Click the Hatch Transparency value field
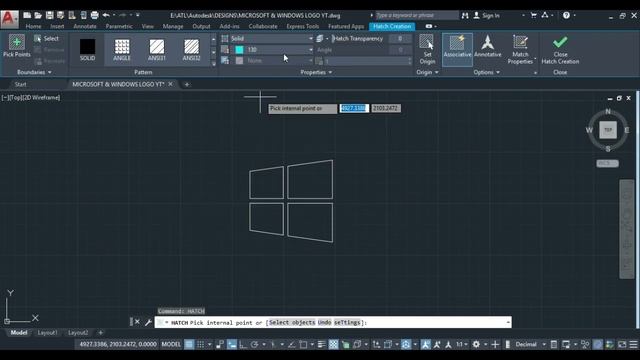The width and height of the screenshot is (640, 360). click(400, 38)
